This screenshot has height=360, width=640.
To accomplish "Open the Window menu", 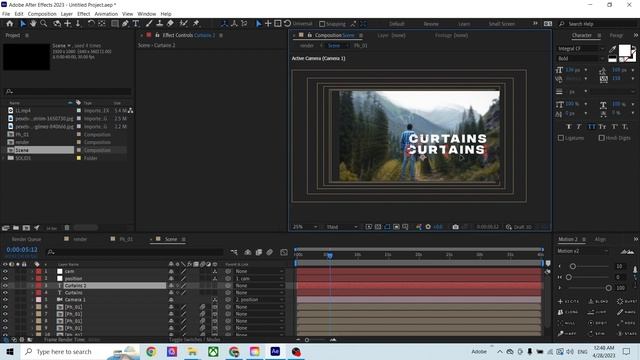I will point(147,14).
